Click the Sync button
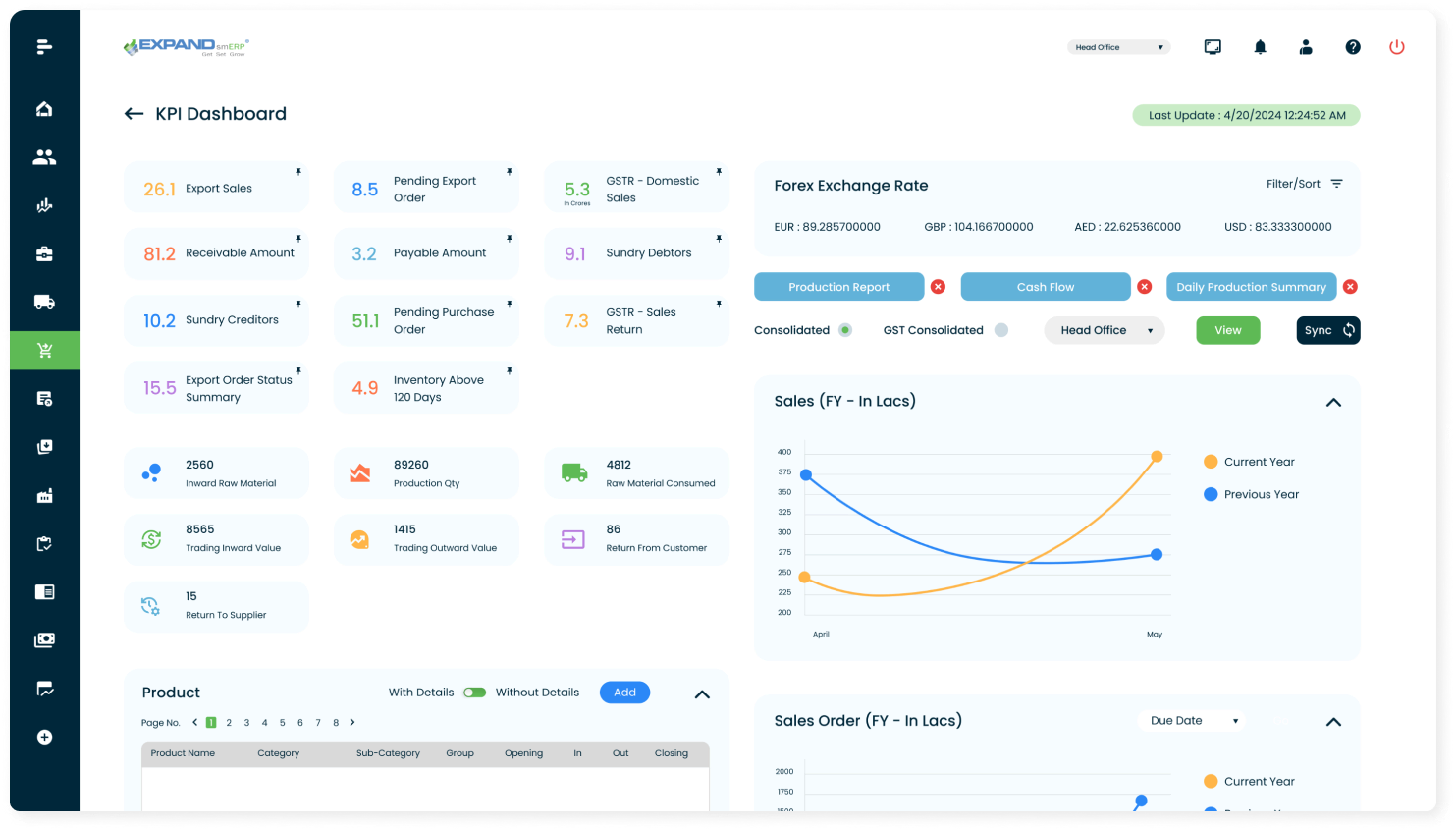 pos(1327,330)
